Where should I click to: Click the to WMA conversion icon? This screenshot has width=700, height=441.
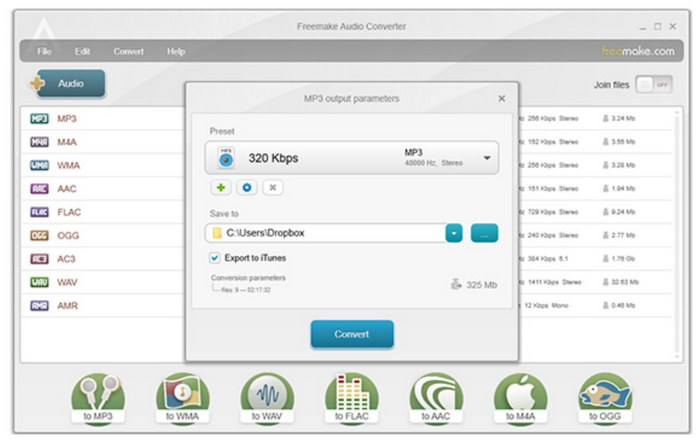click(x=182, y=398)
